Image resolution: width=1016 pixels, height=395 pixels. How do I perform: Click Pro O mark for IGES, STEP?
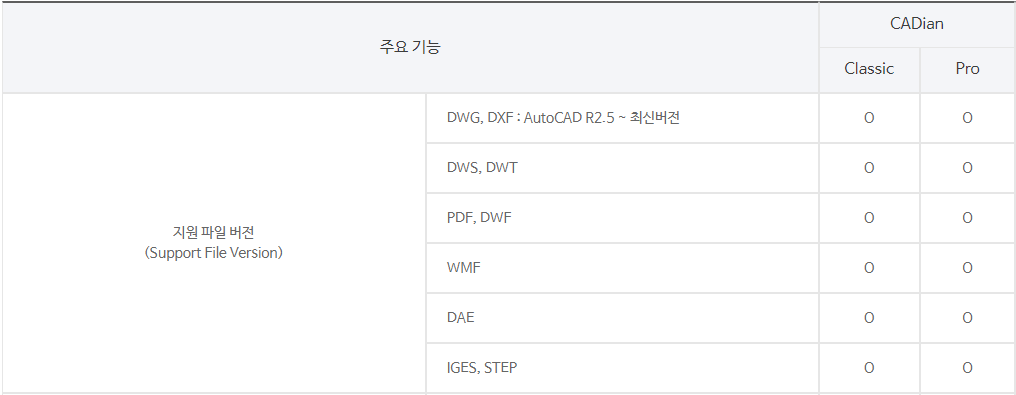tap(967, 368)
